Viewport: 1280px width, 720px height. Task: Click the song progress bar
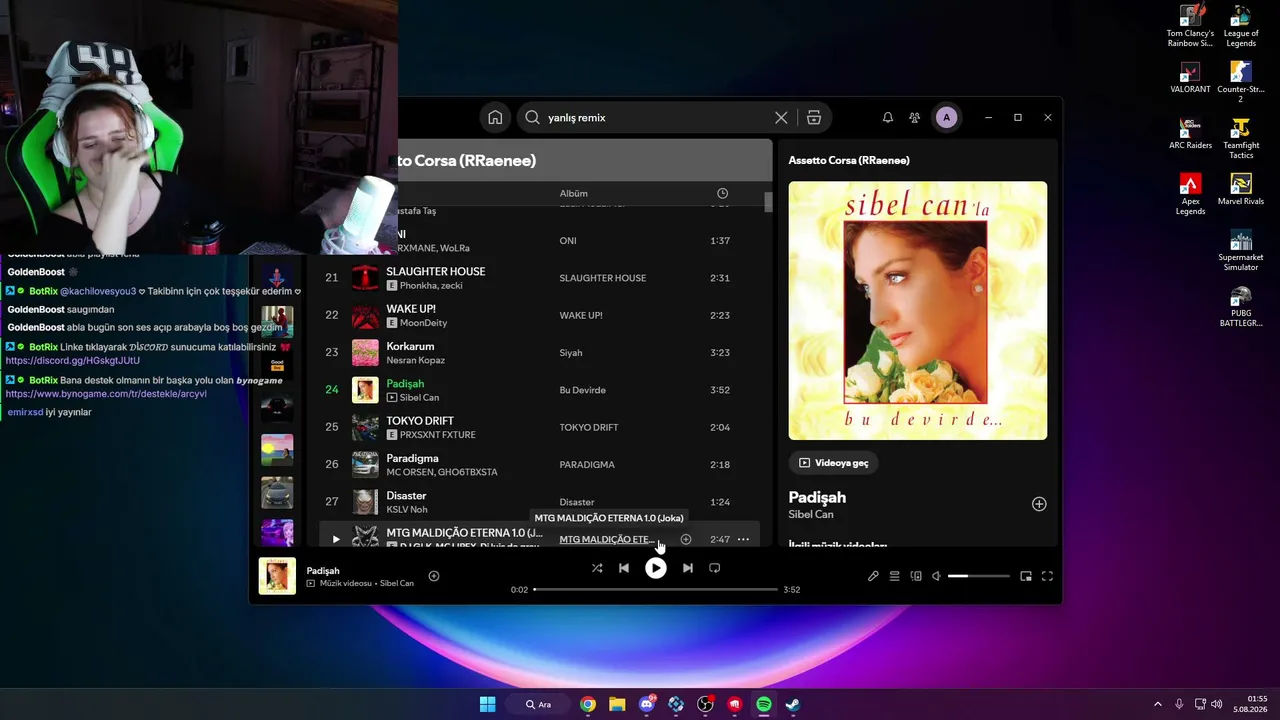click(x=655, y=589)
